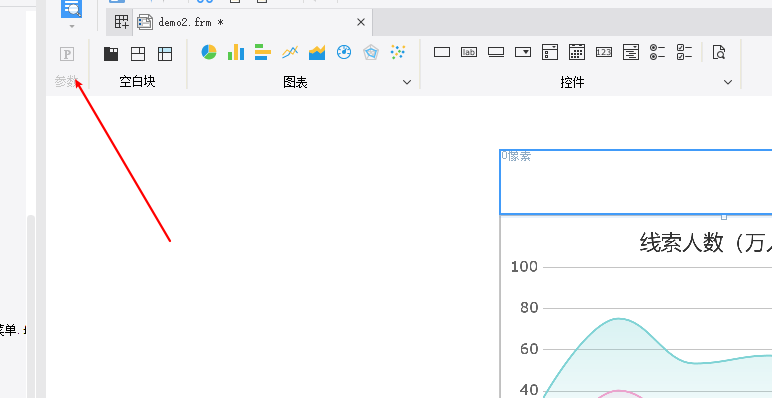Insert a horizontal bar chart
Image resolution: width=772 pixels, height=398 pixels.
coord(263,52)
